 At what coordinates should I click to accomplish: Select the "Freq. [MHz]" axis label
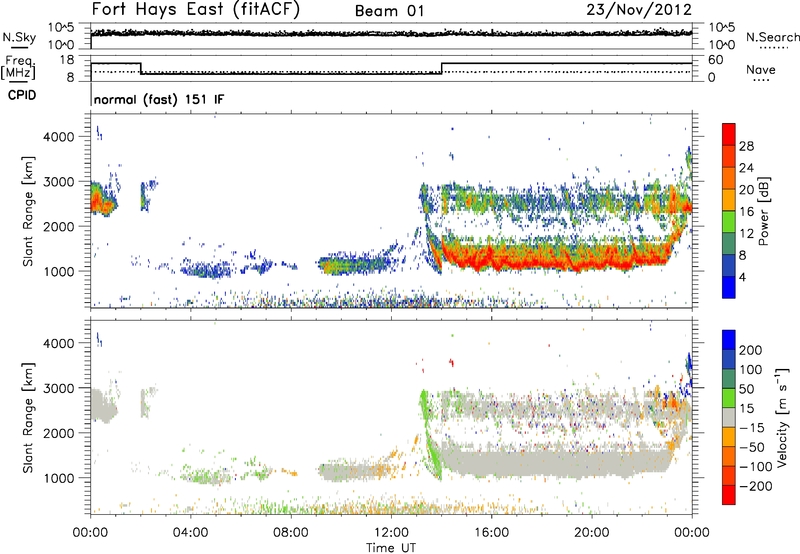point(18,67)
